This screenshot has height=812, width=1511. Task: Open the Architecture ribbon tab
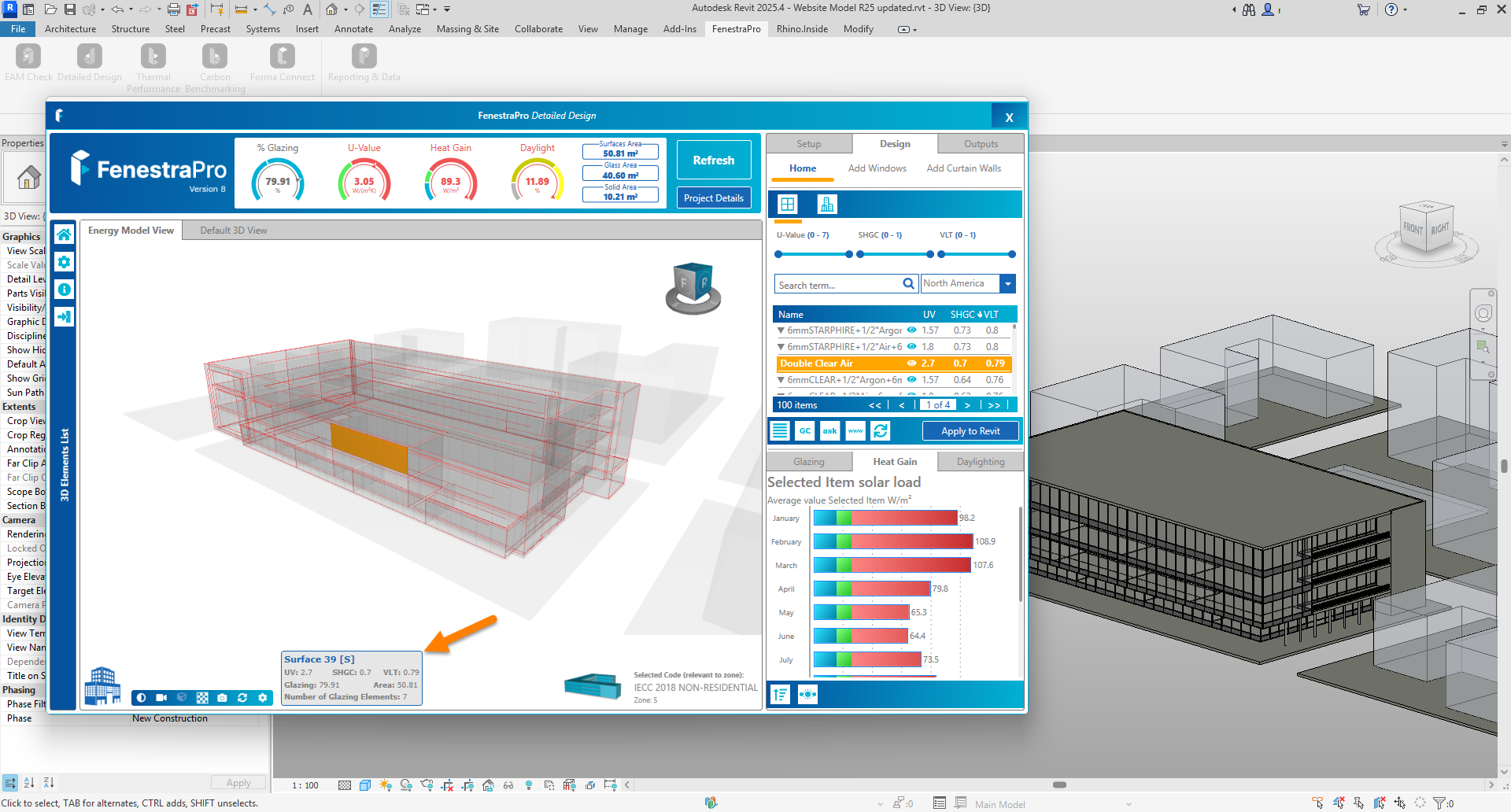[70, 29]
